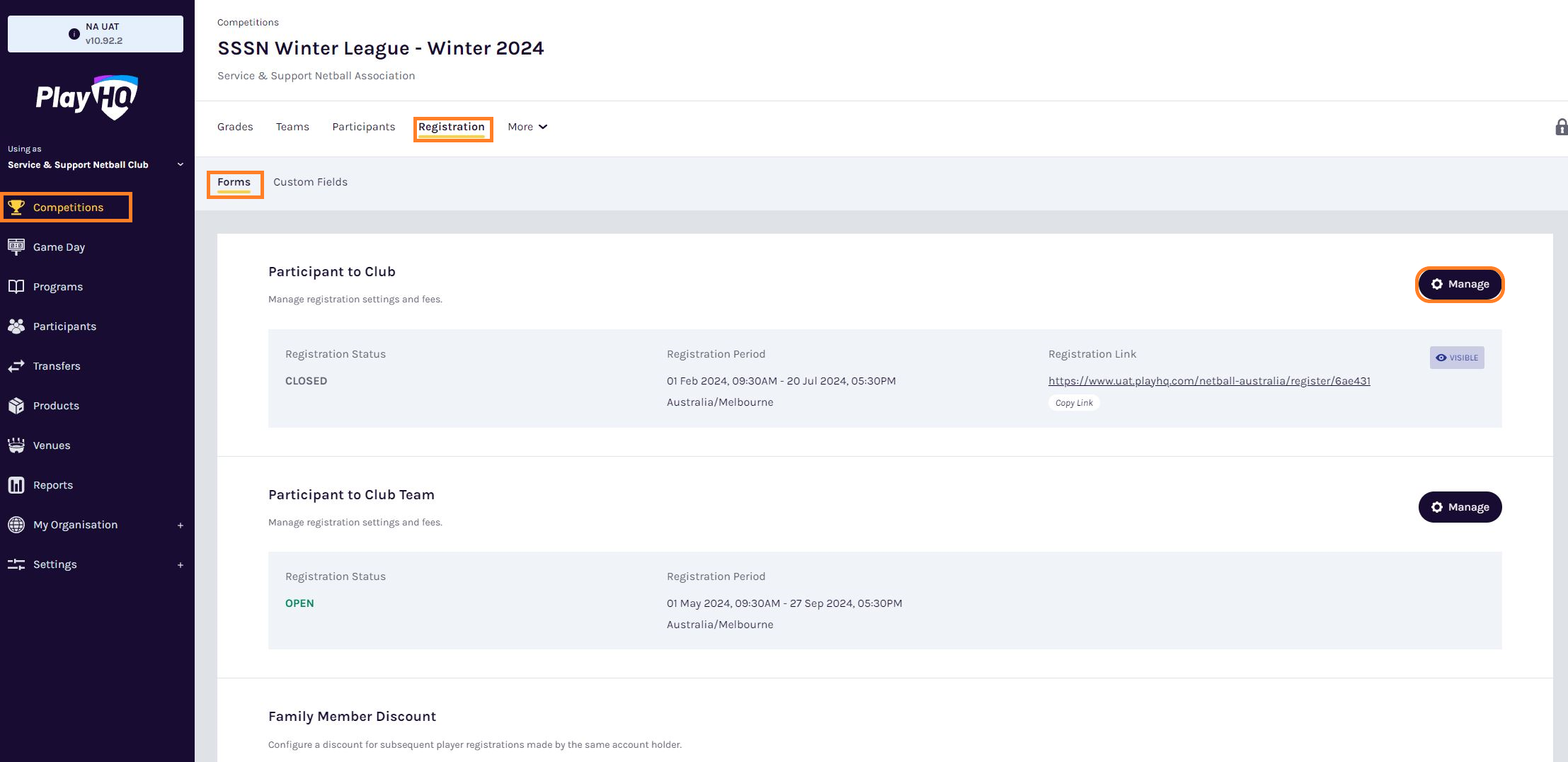The height and width of the screenshot is (762, 1568).
Task: Click the Programs book icon
Action: (16, 287)
